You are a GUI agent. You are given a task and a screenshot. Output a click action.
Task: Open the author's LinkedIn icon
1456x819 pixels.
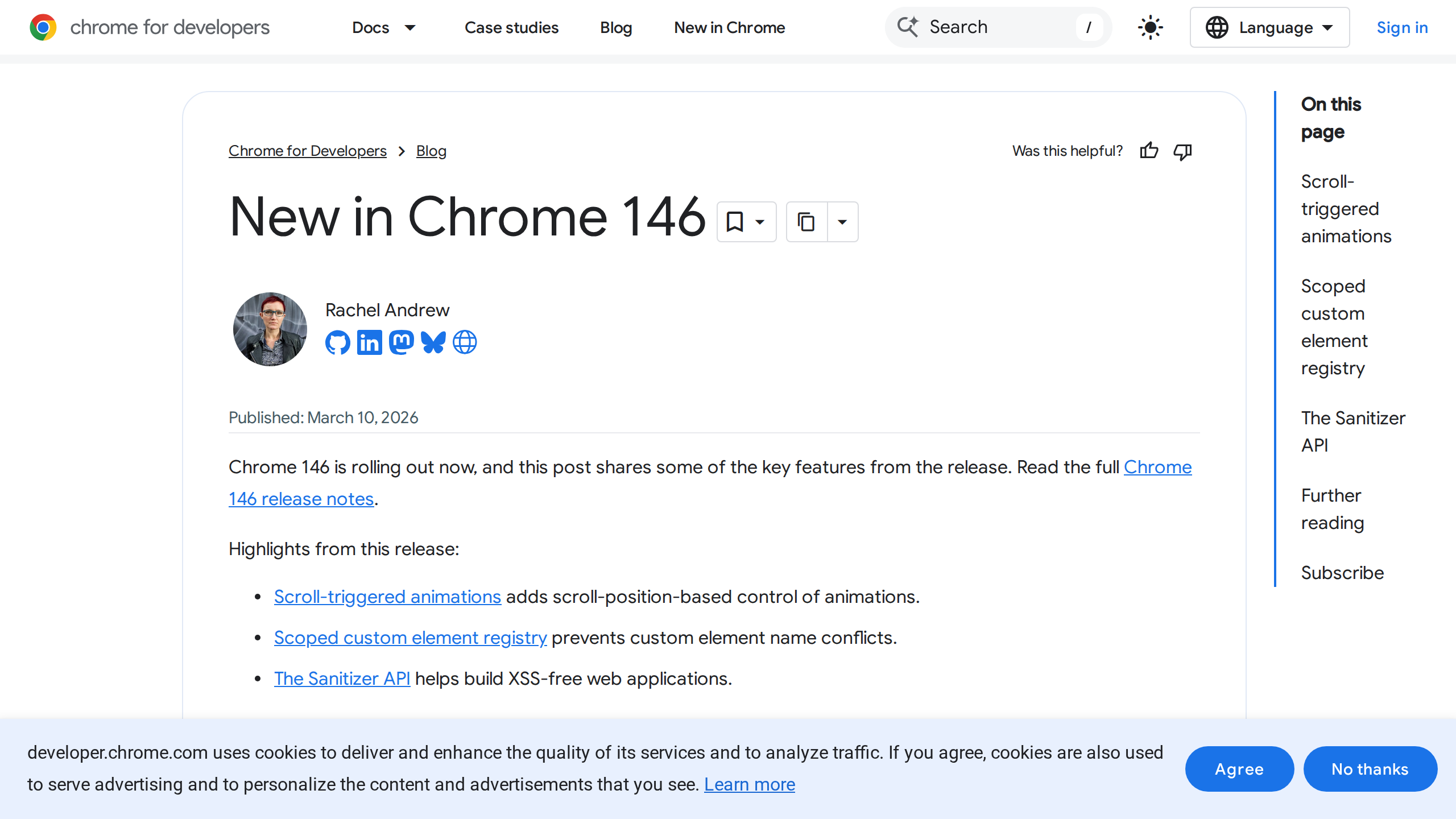369,342
